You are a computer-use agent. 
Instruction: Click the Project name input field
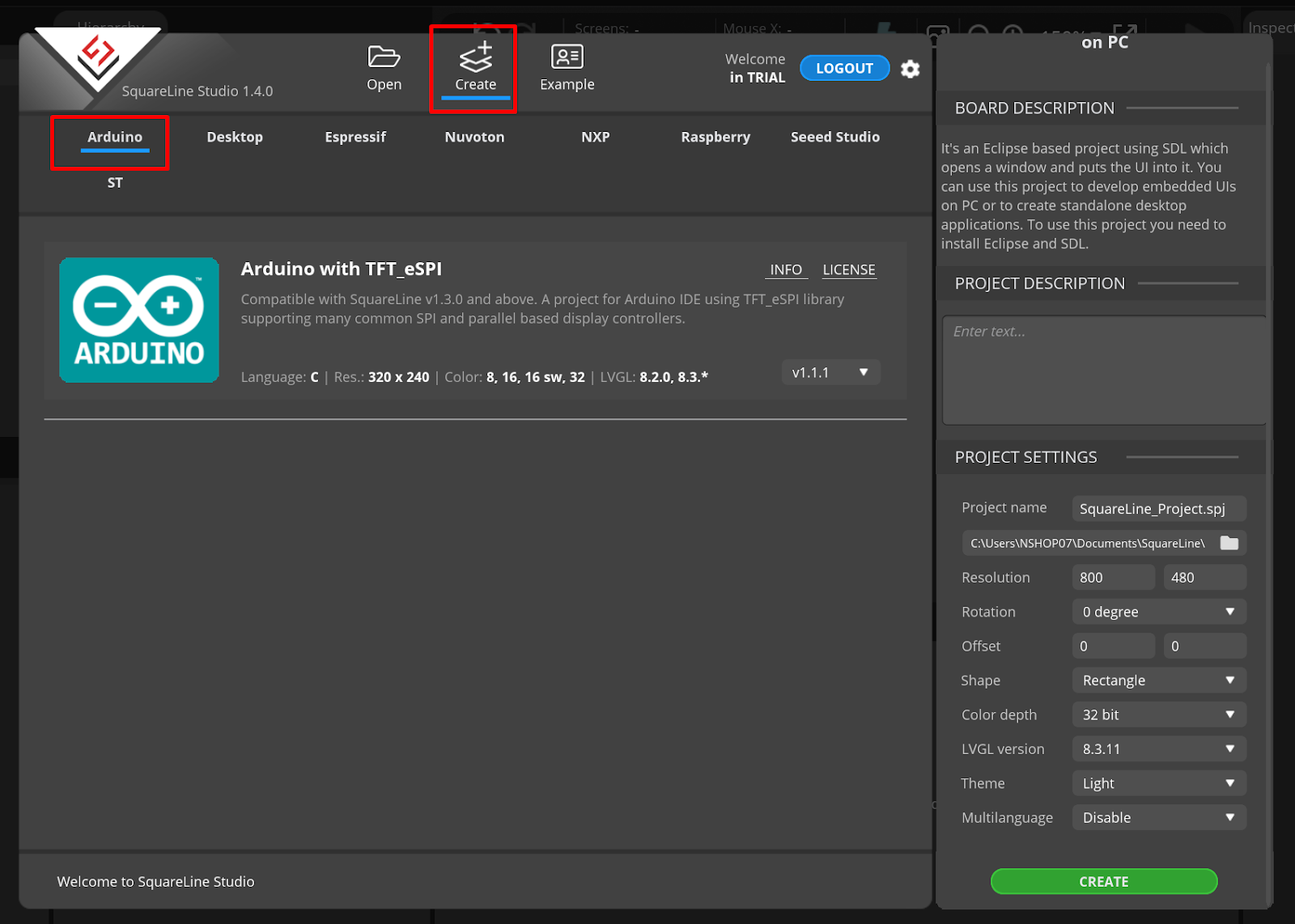1159,508
